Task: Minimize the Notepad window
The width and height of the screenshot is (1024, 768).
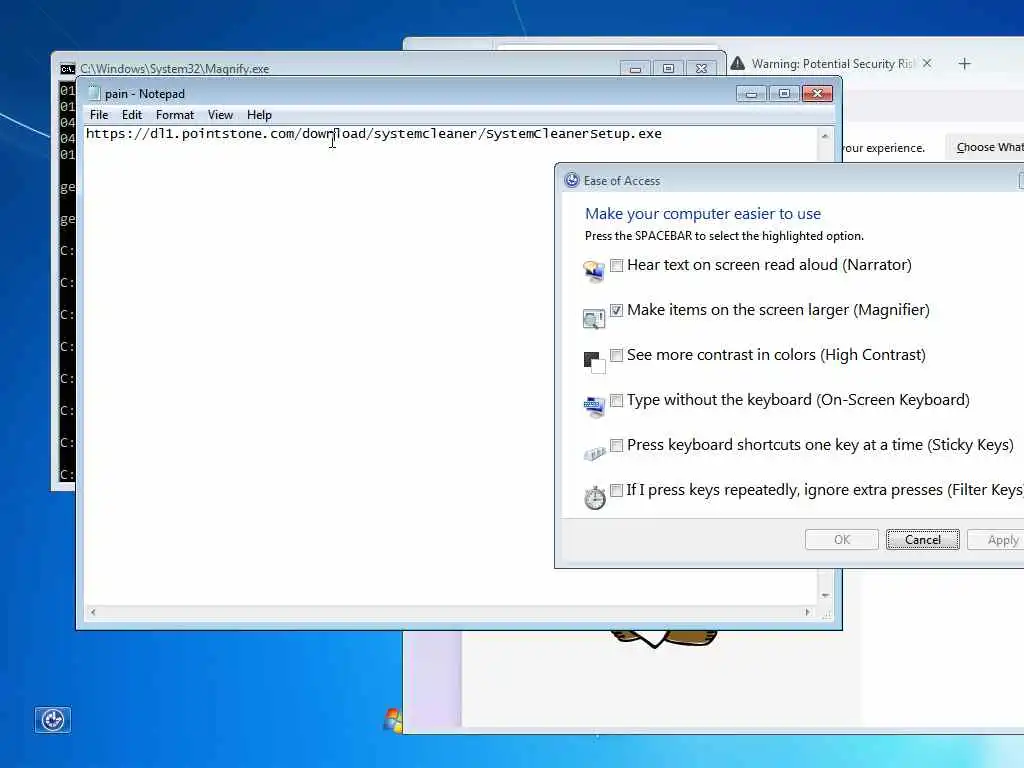Action: [x=751, y=94]
